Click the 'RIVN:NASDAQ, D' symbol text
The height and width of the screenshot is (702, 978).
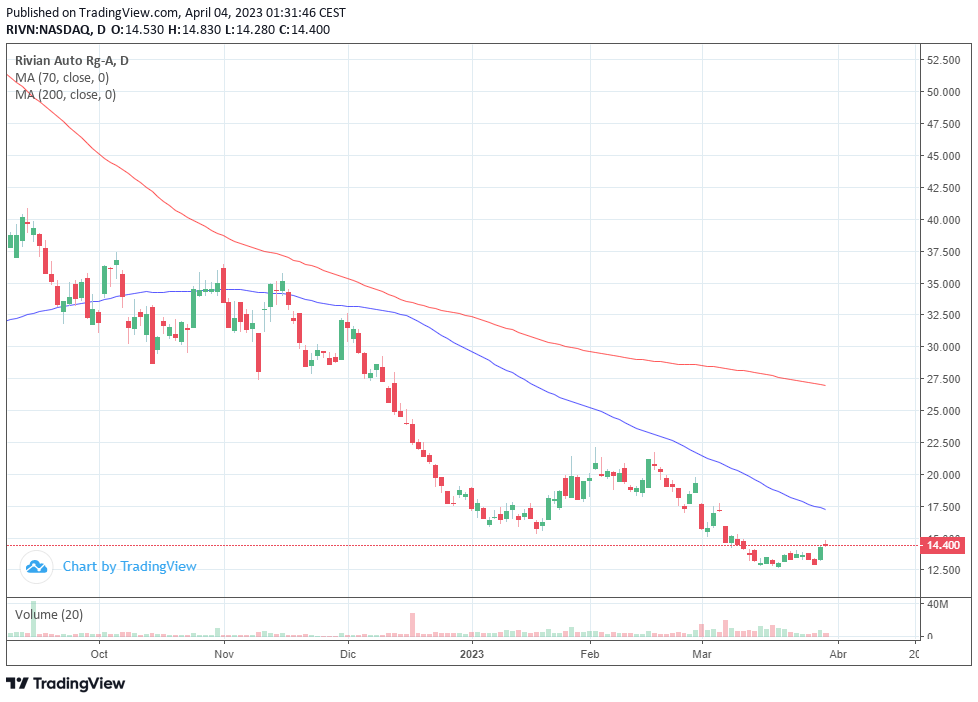pos(56,29)
